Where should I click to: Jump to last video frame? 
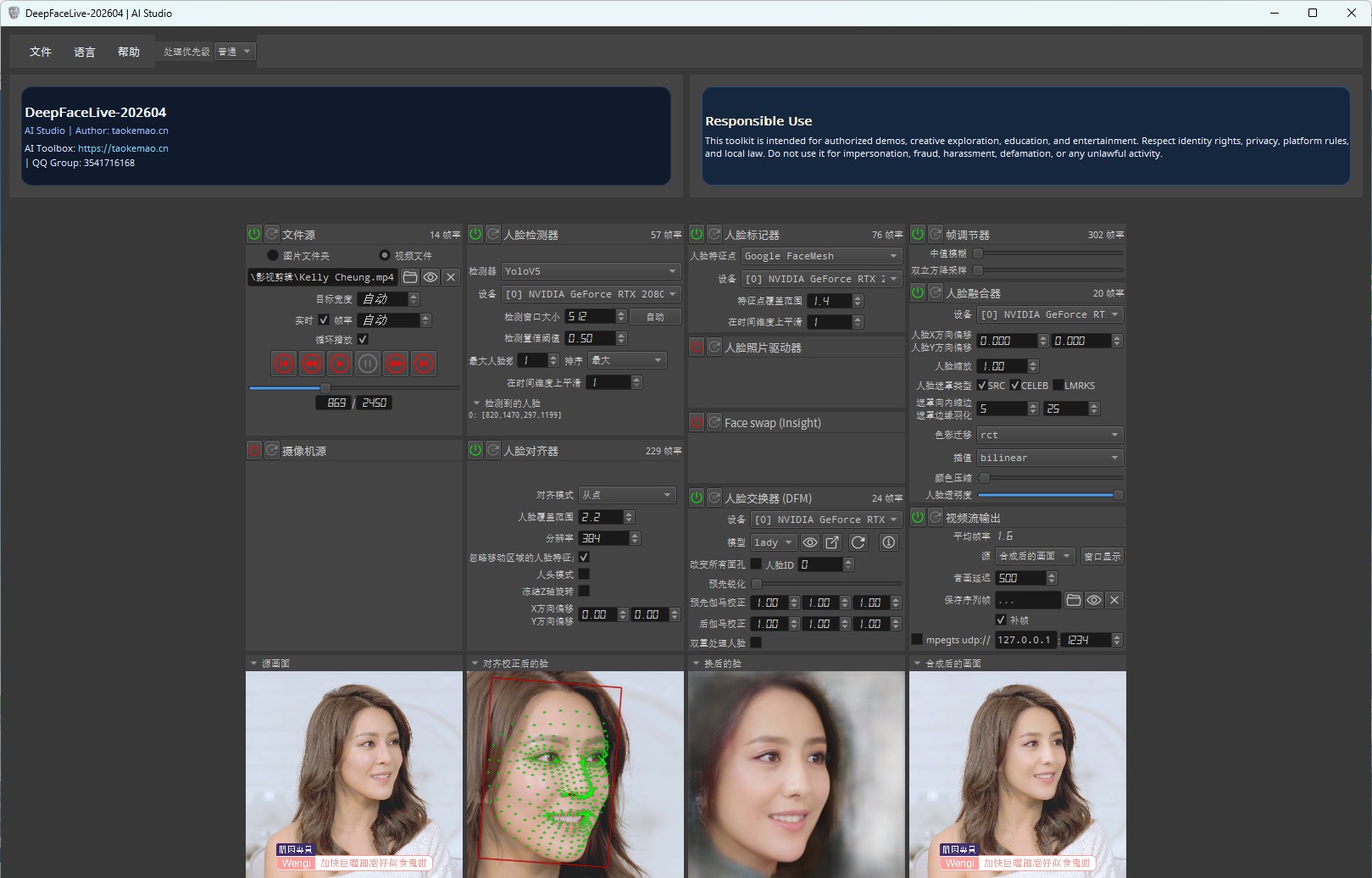424,364
